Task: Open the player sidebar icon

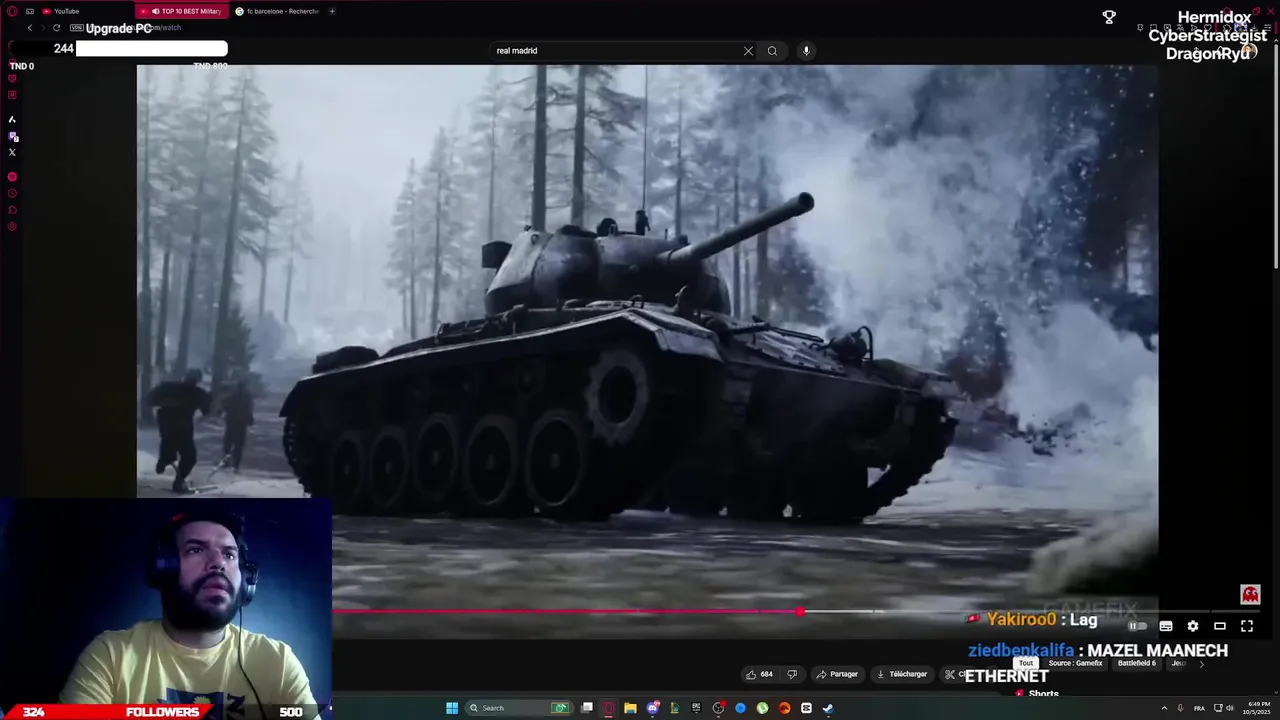Action: click(x=12, y=177)
